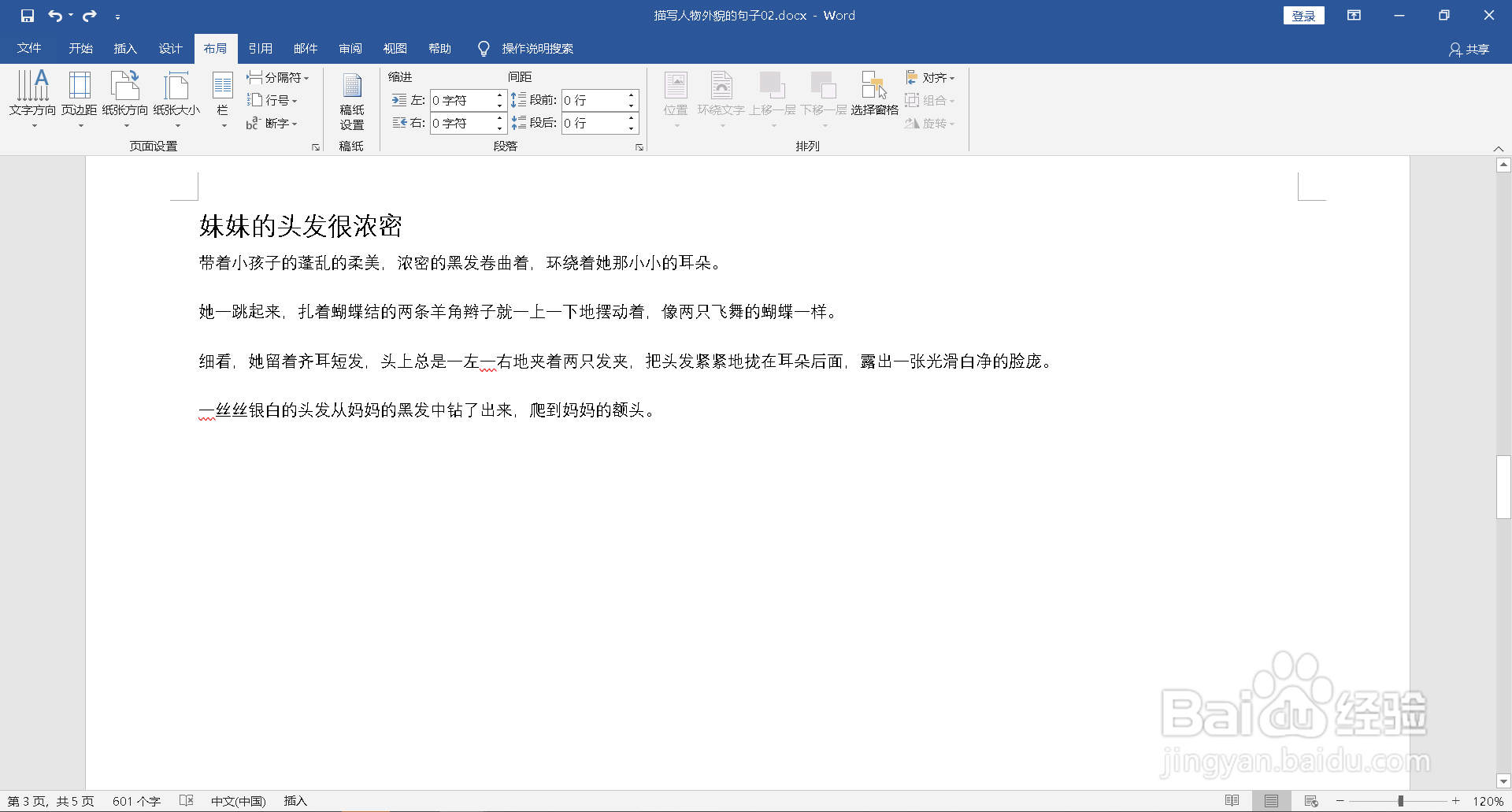The width and height of the screenshot is (1512, 812).
Task: Switch to the 开始 Home tab
Action: tap(80, 49)
